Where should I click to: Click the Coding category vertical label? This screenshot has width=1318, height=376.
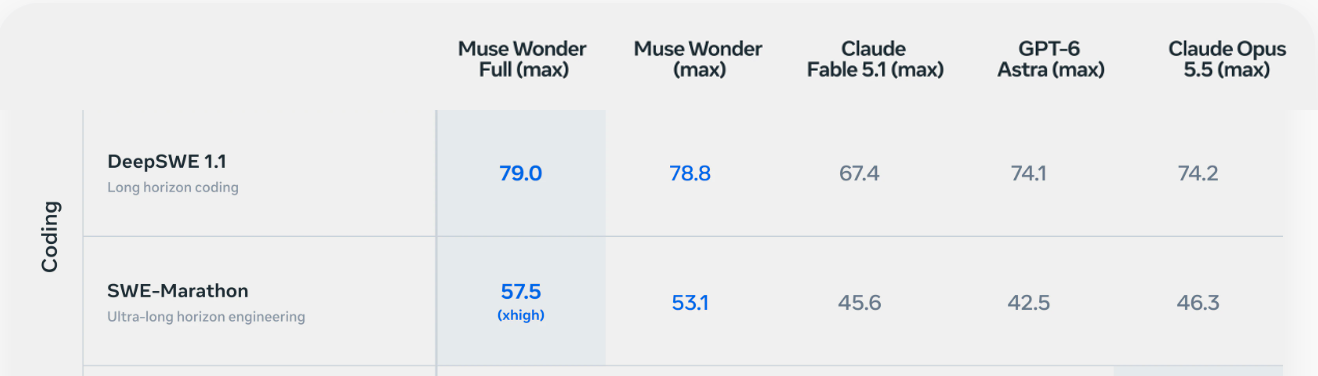(50, 237)
